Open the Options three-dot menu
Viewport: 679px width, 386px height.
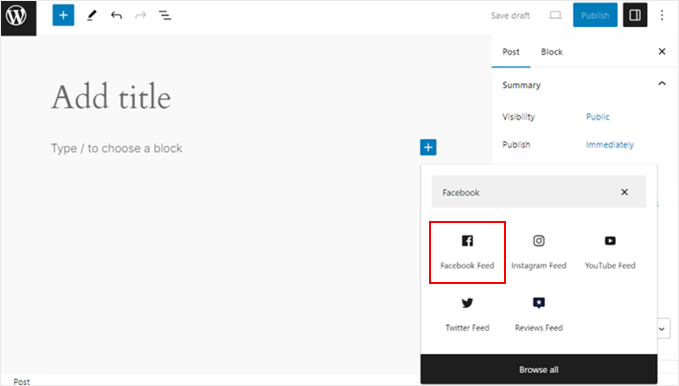[662, 16]
